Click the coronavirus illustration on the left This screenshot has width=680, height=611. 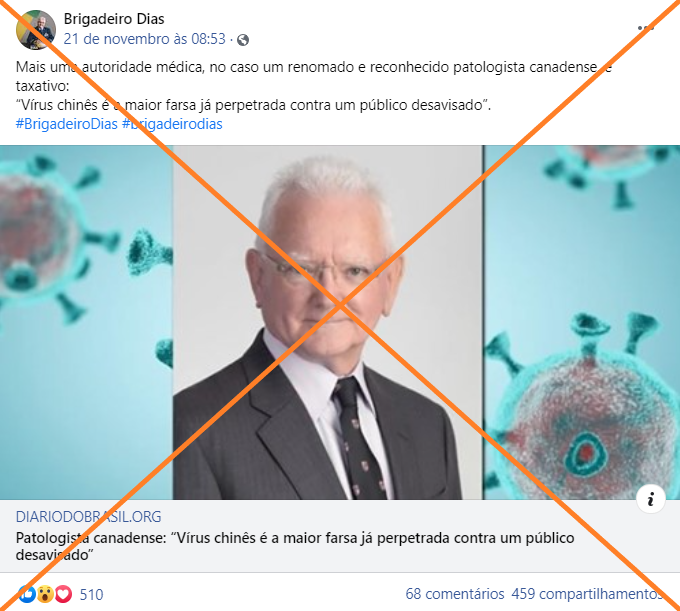86,322
